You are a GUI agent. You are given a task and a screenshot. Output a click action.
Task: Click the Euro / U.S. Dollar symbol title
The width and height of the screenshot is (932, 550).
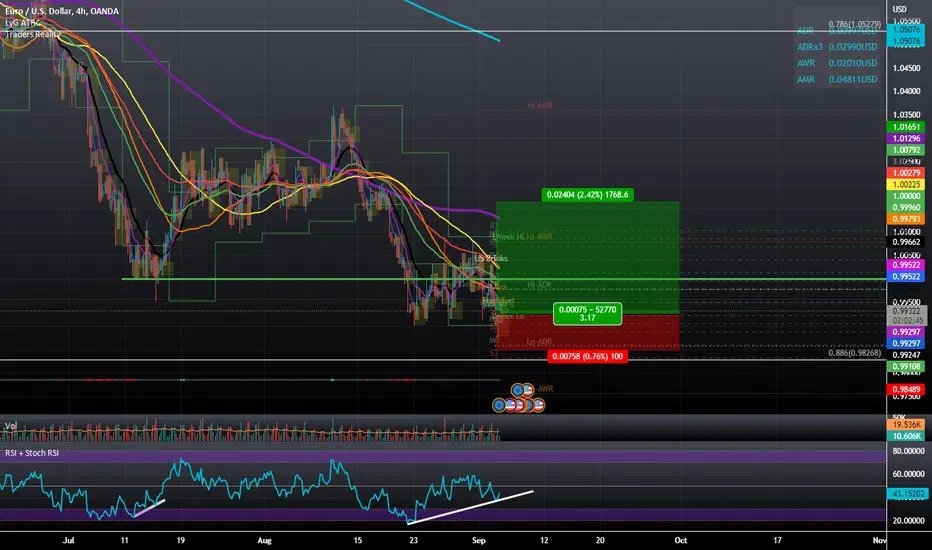[62, 11]
